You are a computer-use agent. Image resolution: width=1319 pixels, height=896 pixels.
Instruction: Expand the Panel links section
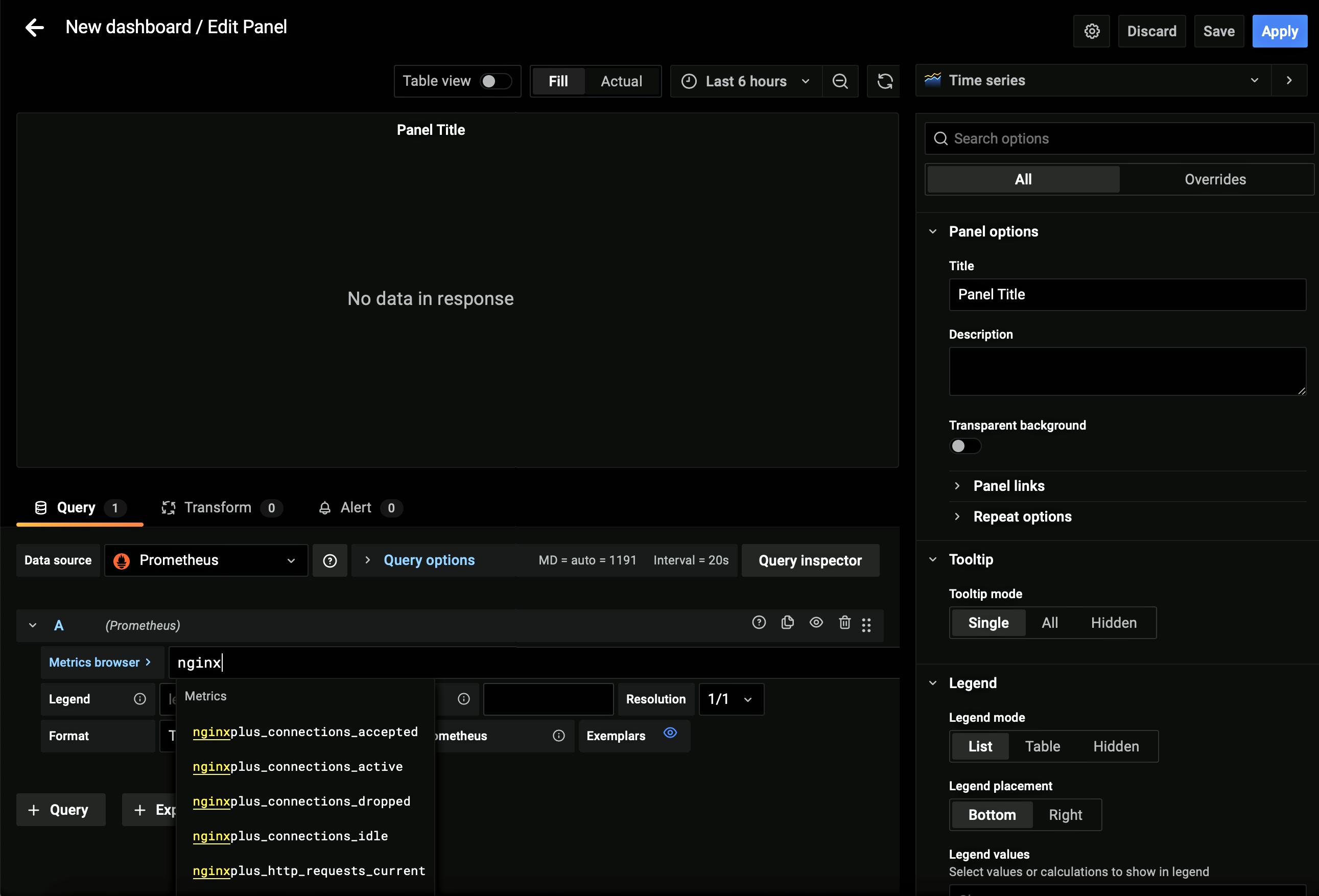point(1008,486)
